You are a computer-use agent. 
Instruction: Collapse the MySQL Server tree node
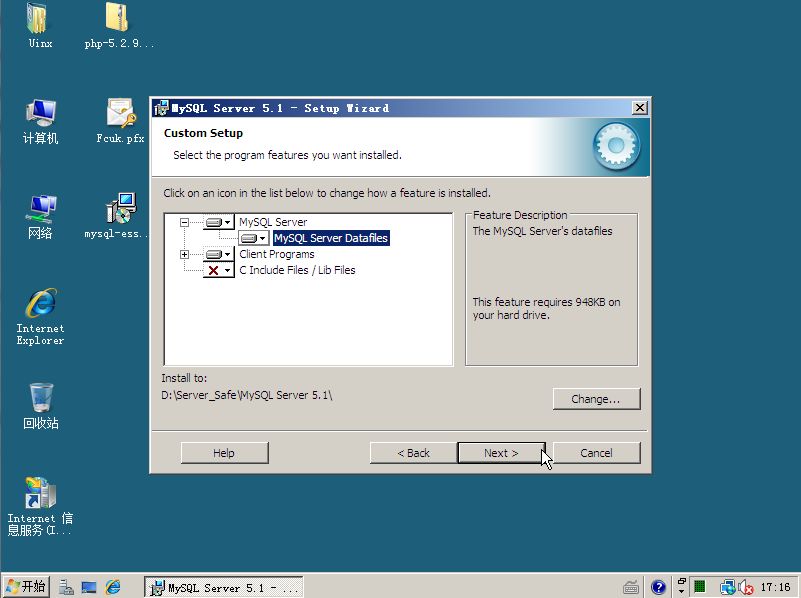[x=184, y=222]
